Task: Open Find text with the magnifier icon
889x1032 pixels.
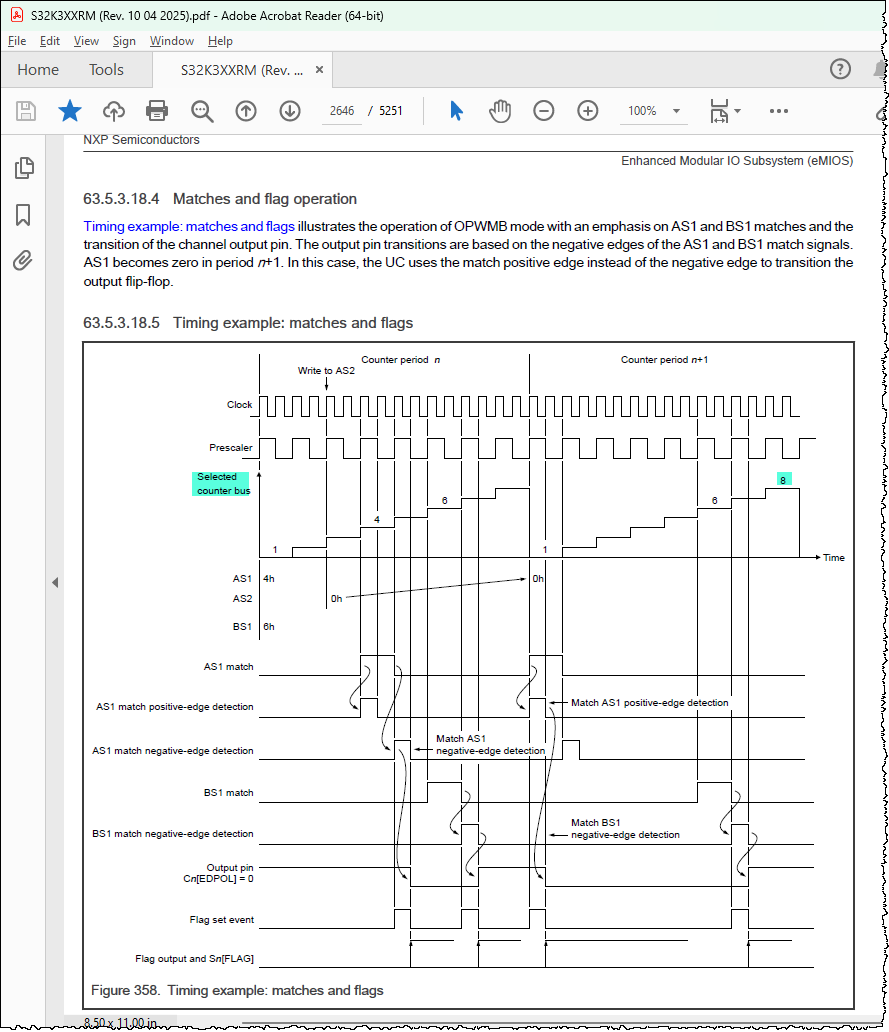Action: (202, 111)
